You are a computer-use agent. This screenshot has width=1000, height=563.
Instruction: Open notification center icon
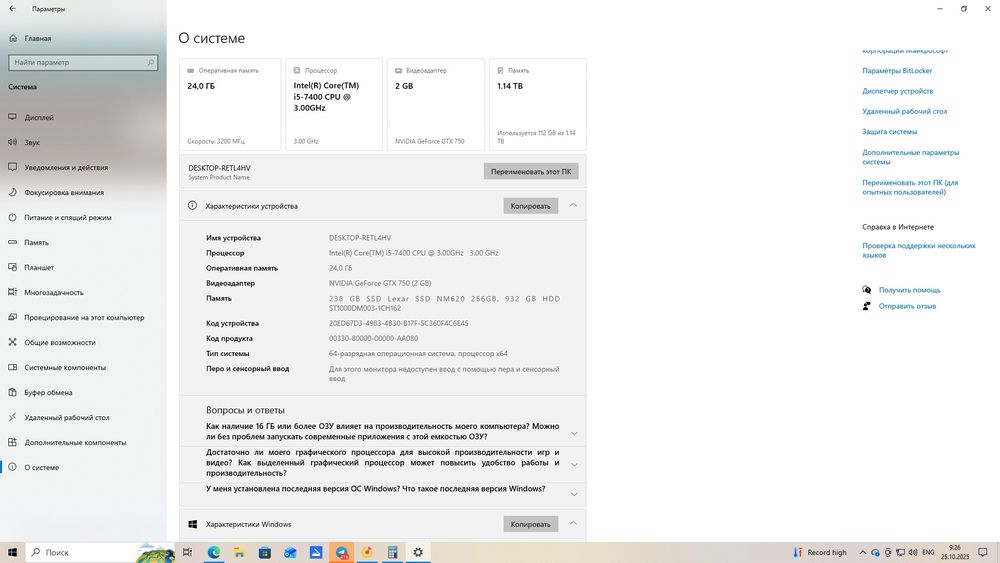tap(983, 552)
